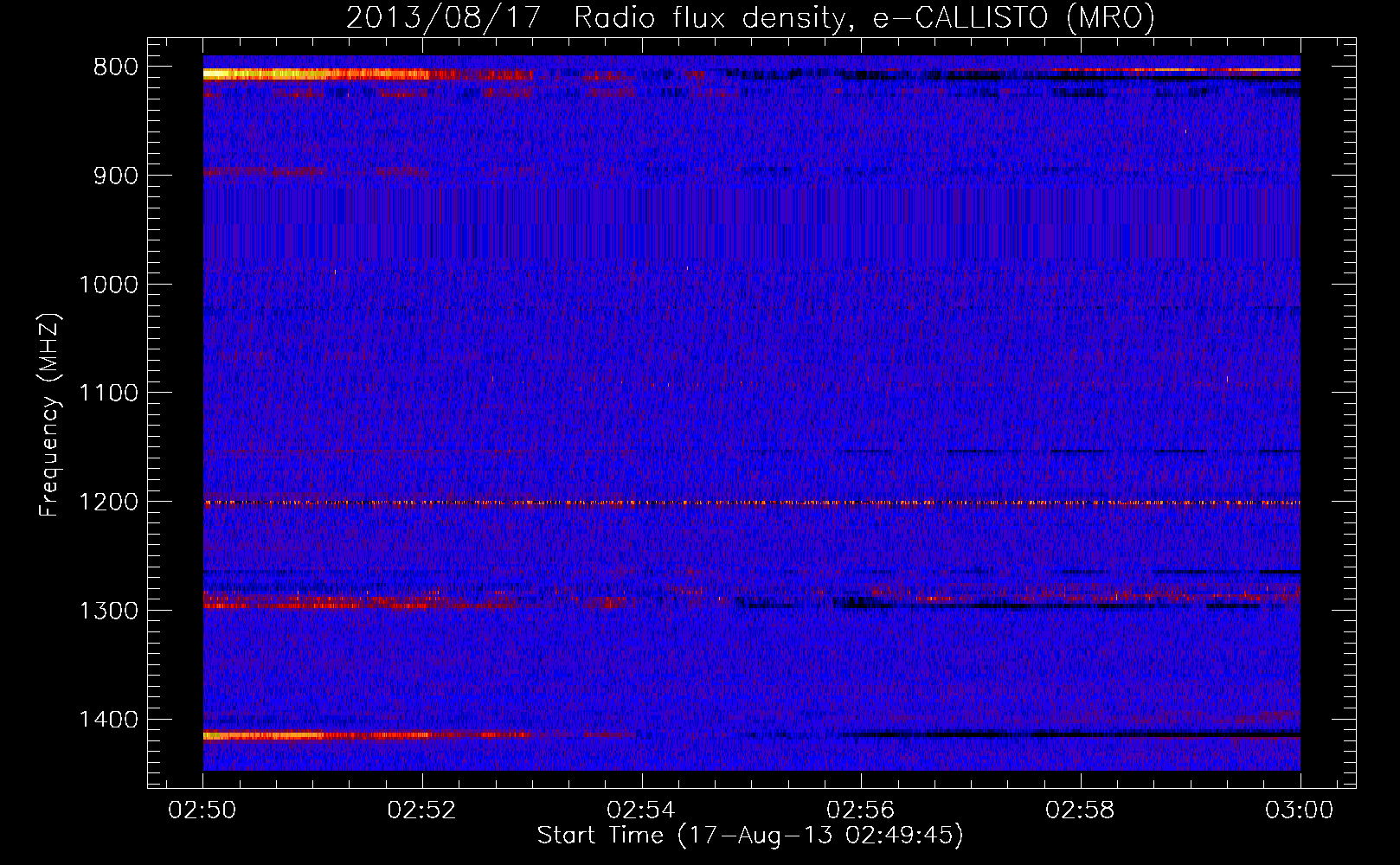The width and height of the screenshot is (1400, 865).
Task: Click the 800 frequency tick label
Action: pos(116,67)
